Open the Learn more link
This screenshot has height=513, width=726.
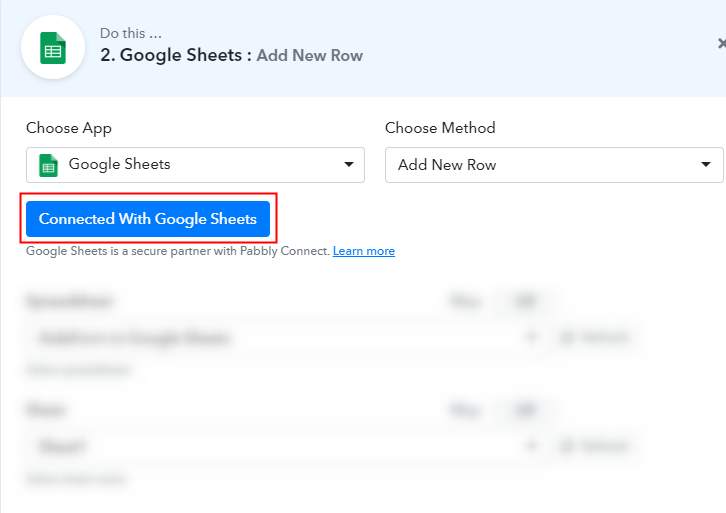[363, 251]
